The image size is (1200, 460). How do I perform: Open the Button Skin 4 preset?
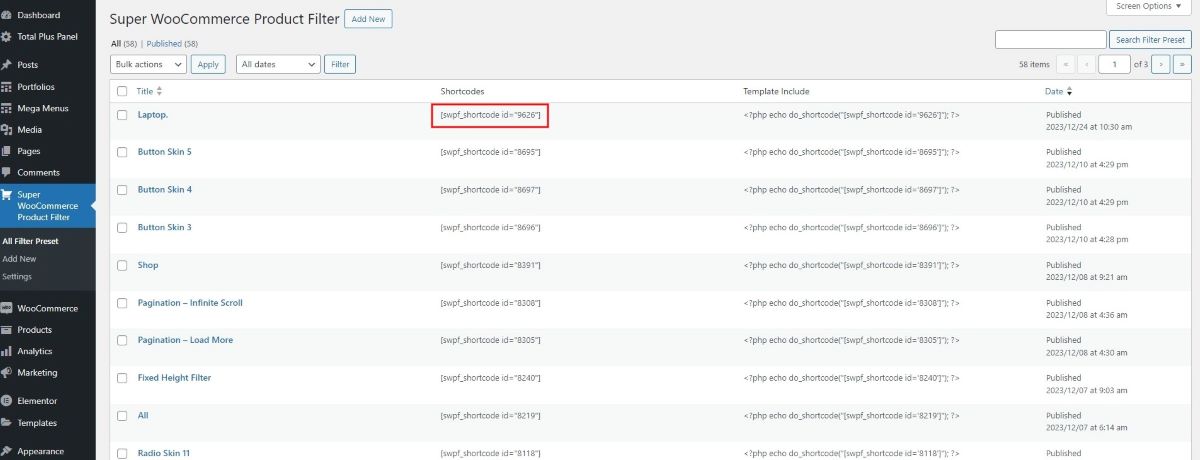165,190
